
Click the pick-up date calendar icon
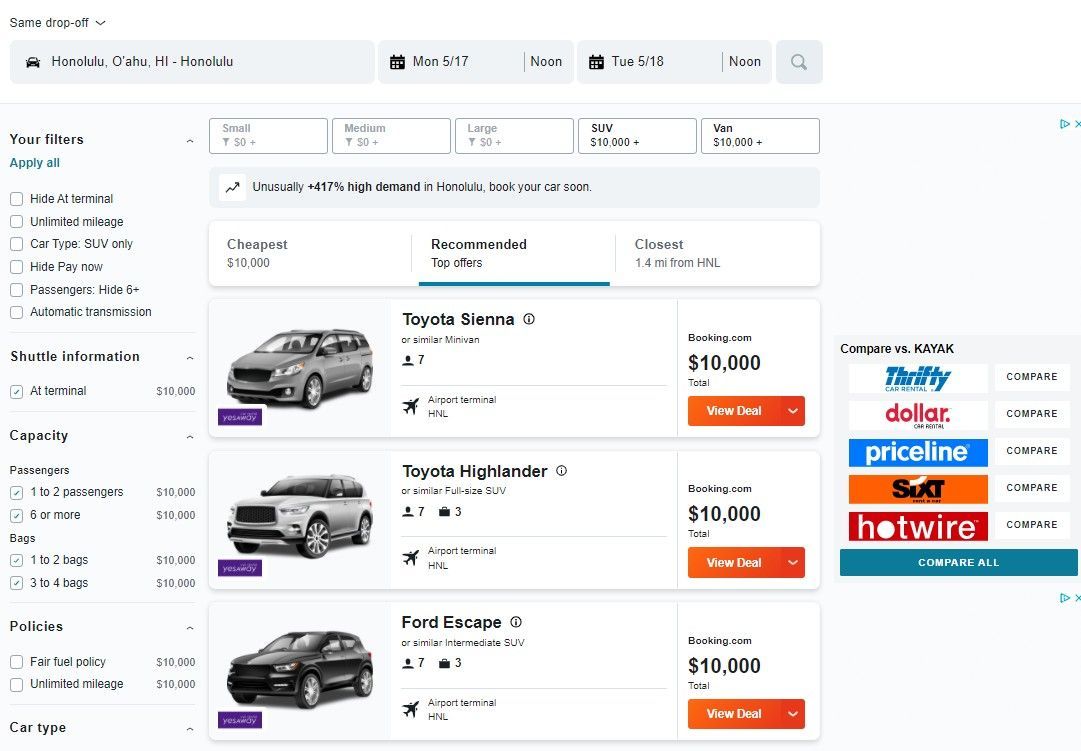point(398,62)
